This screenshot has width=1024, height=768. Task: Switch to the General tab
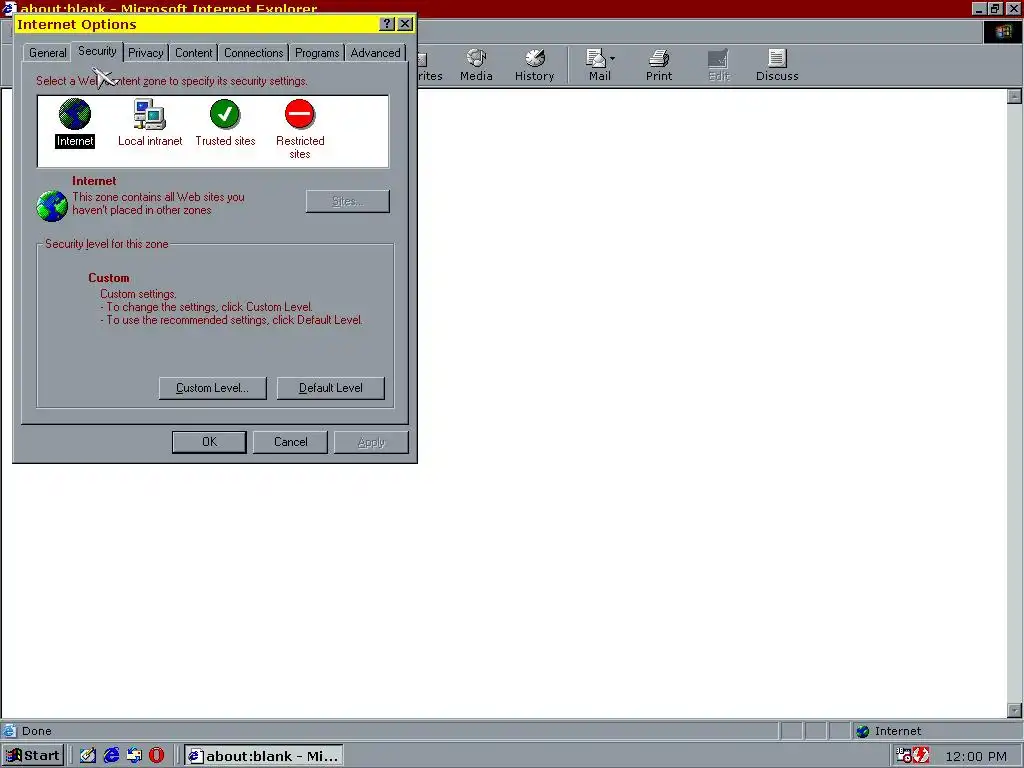[47, 53]
